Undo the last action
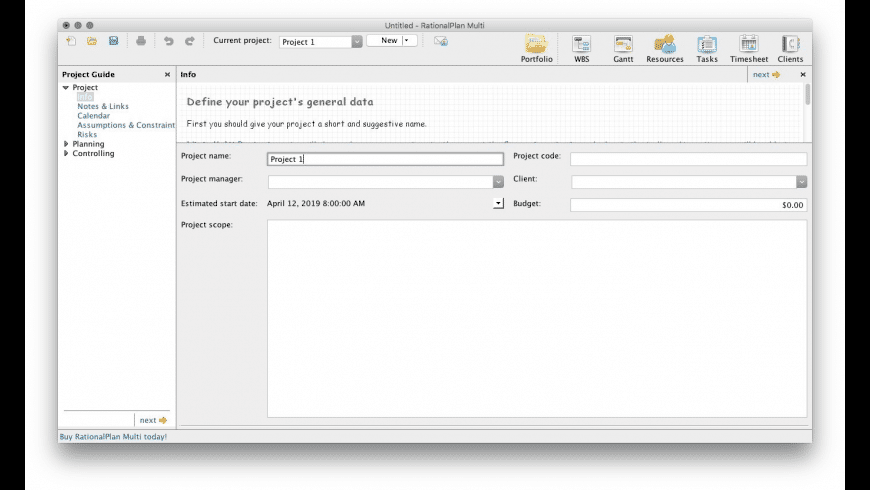 pos(169,41)
